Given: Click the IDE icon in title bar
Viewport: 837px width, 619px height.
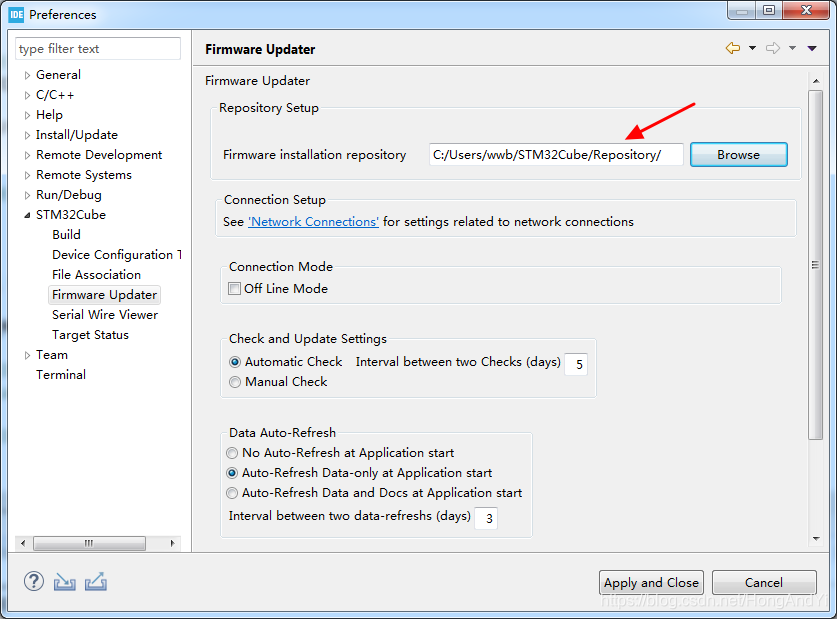Looking at the screenshot, I should (17, 14).
